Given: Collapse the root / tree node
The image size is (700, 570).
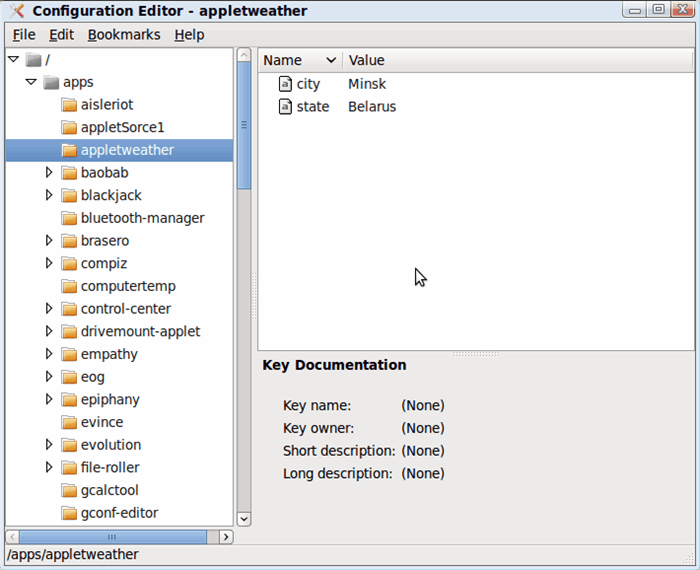Looking at the screenshot, I should (x=13, y=59).
